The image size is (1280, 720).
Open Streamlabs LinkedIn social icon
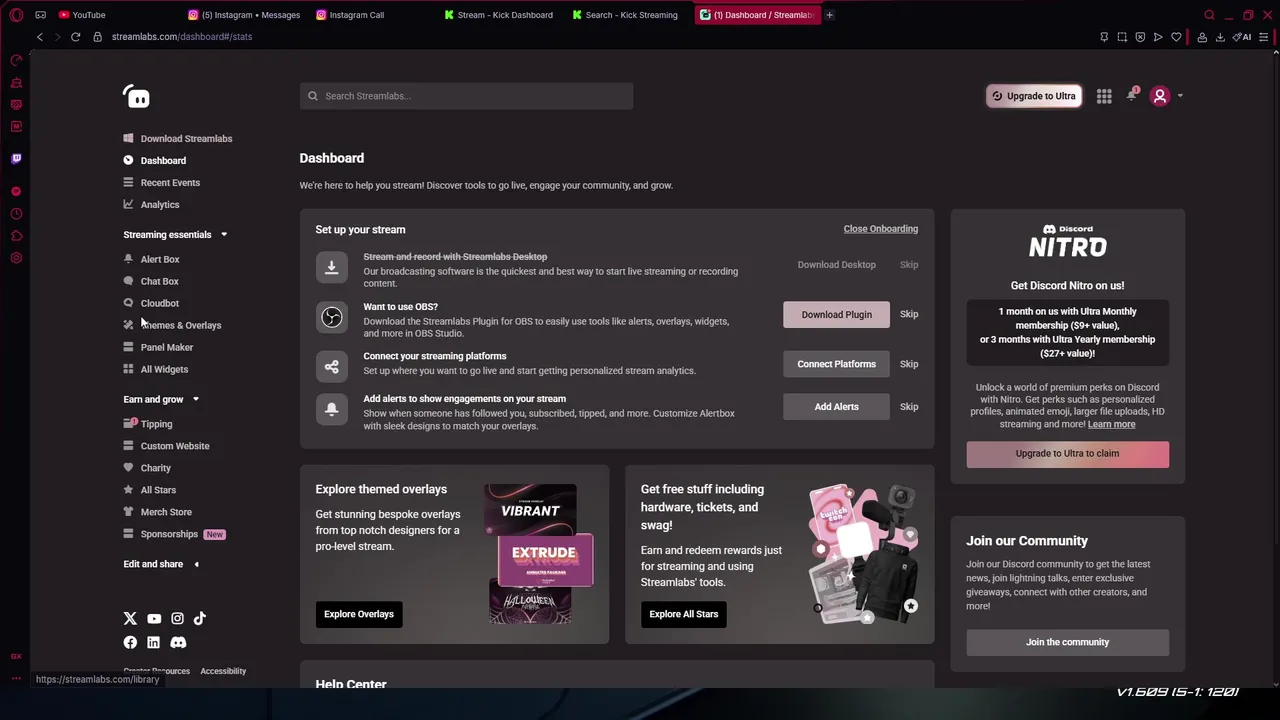[x=153, y=642]
